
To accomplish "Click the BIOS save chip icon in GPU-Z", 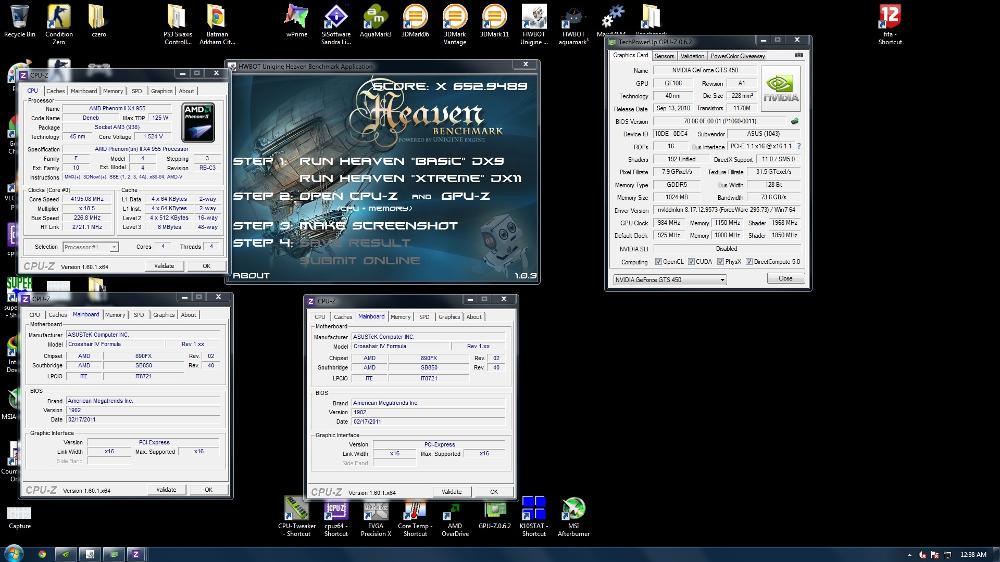I will [x=795, y=121].
